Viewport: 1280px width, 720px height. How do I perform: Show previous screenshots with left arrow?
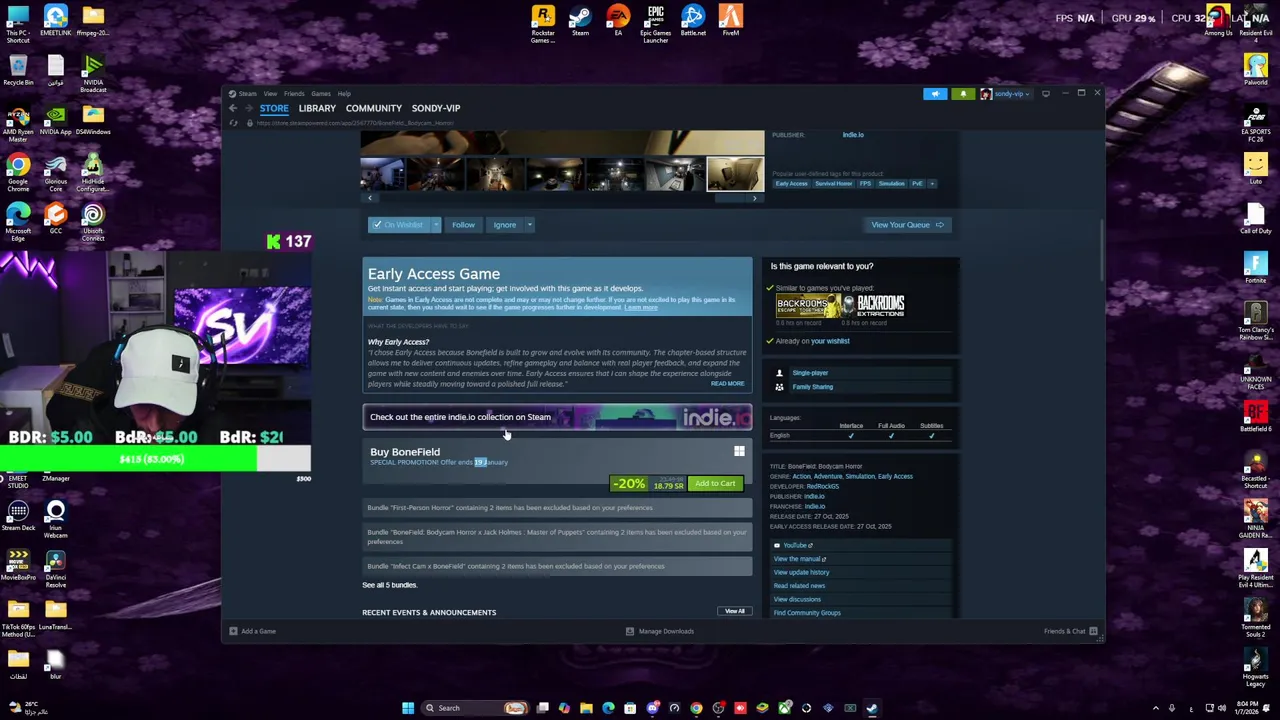coord(370,198)
